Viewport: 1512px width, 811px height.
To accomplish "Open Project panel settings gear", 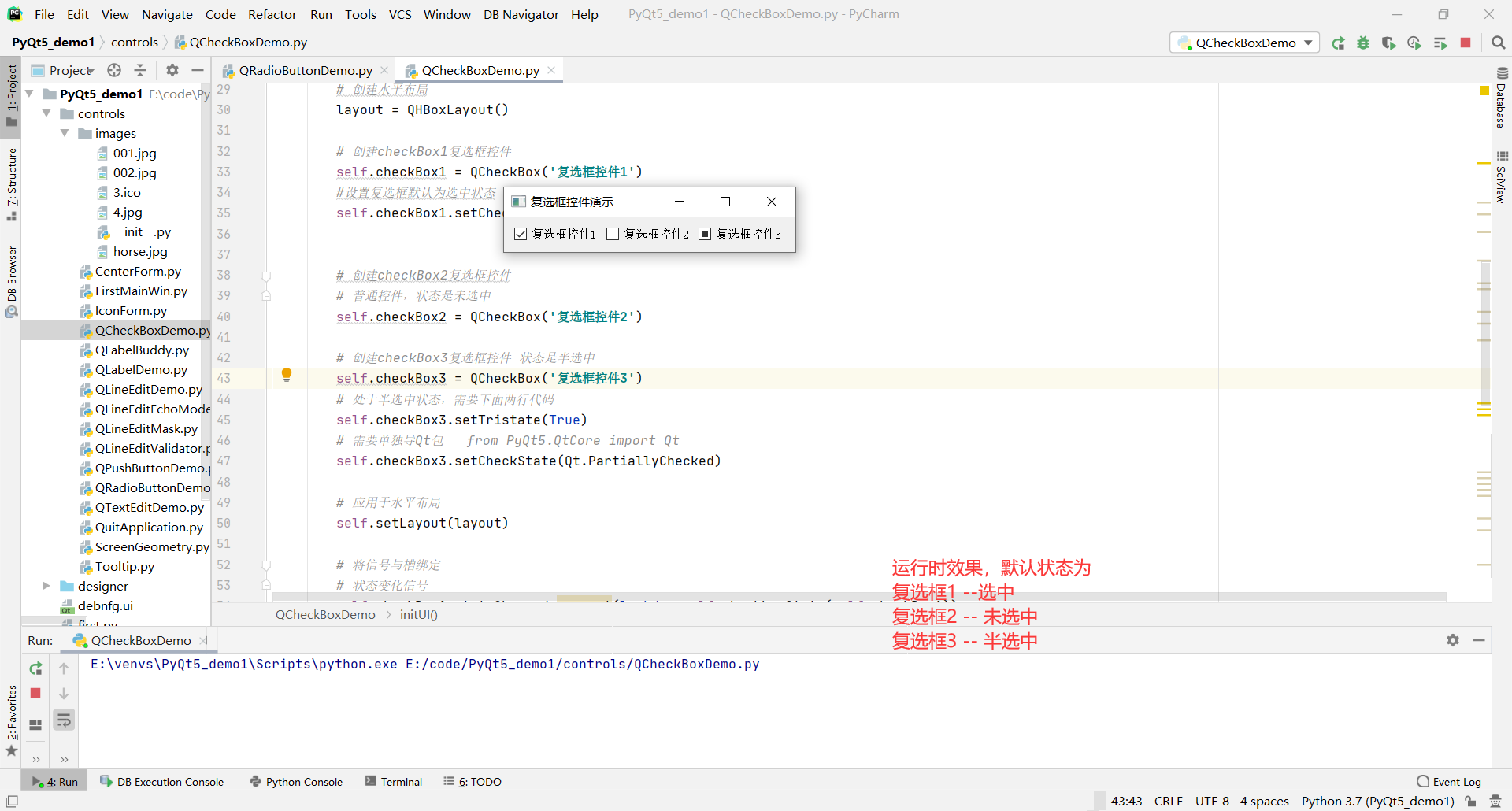I will 172,70.
